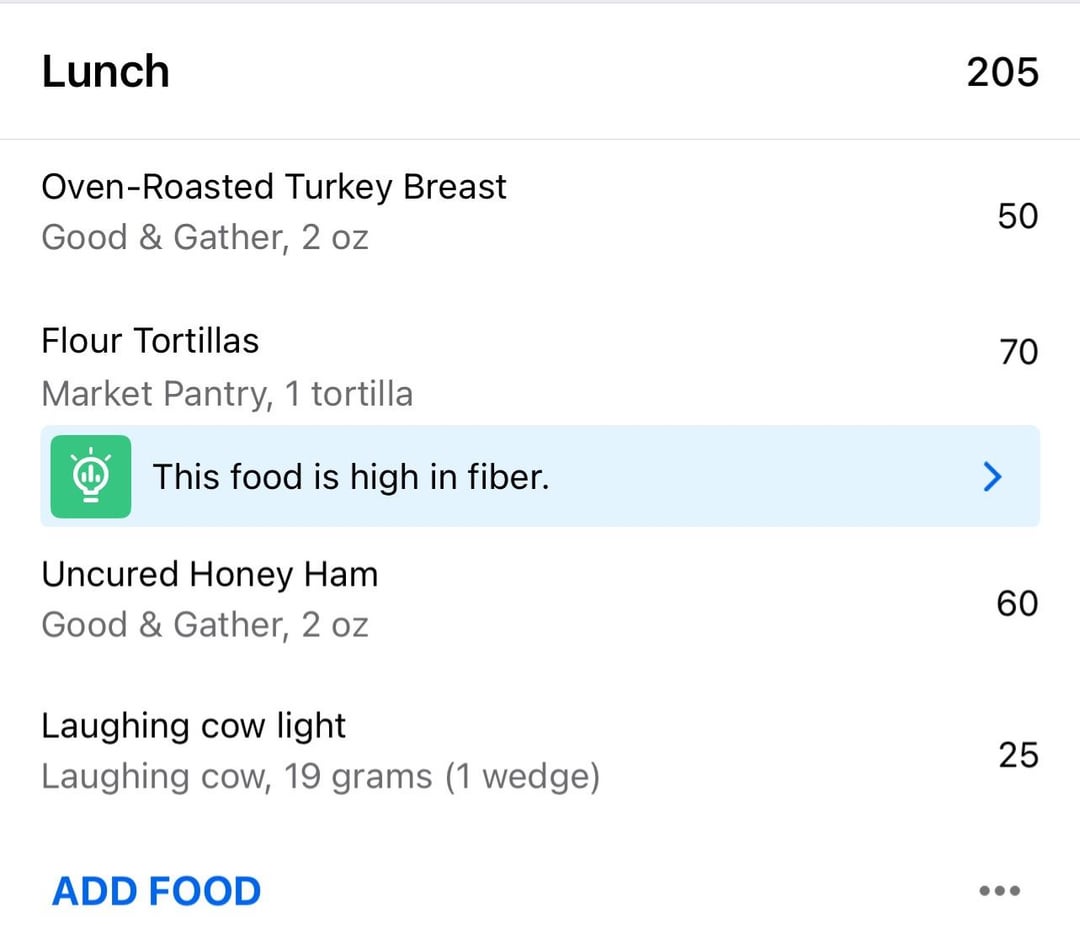The width and height of the screenshot is (1080, 940).
Task: Click the 'Lunch' title text
Action: coord(105,71)
